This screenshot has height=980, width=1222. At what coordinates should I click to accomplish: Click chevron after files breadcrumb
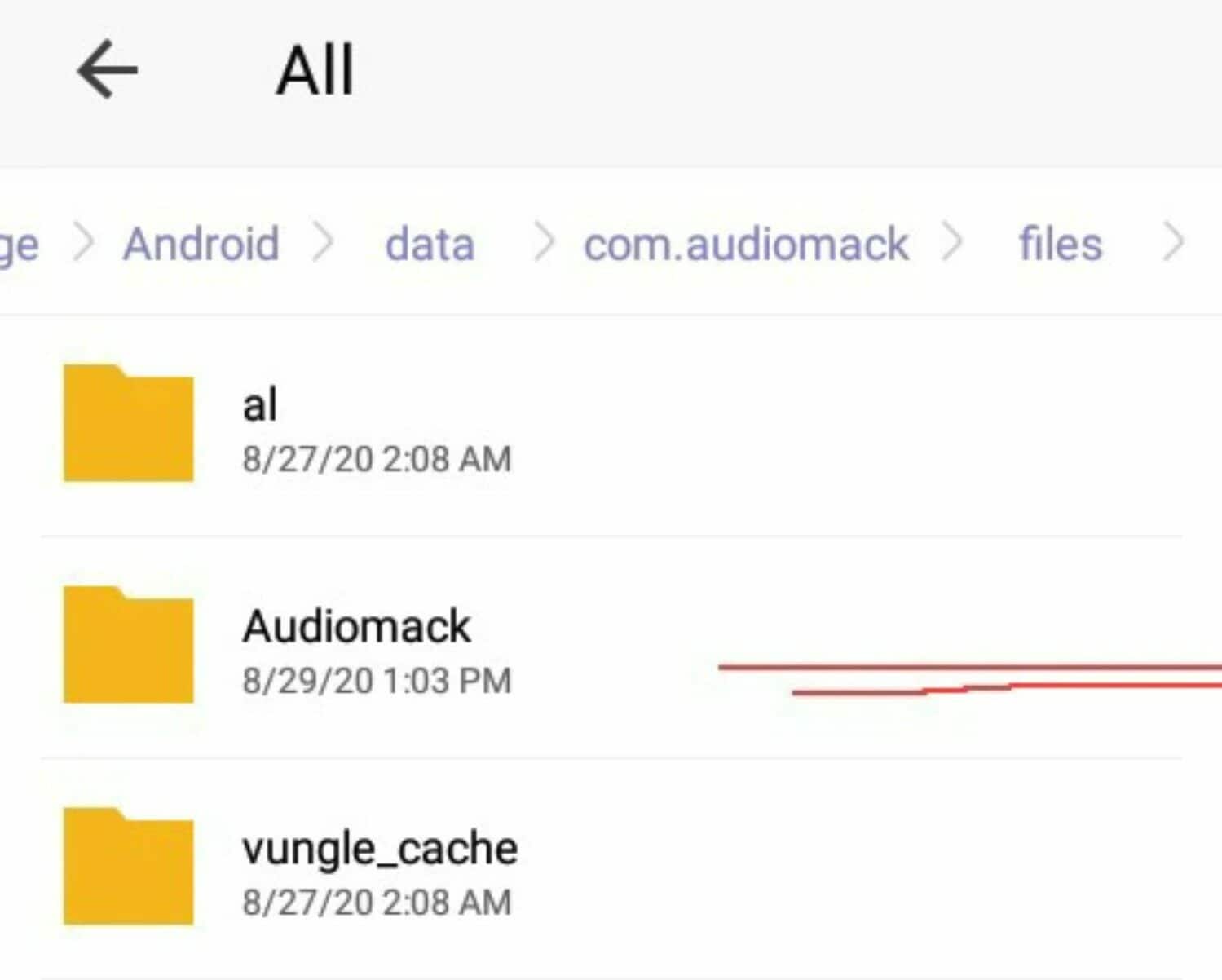coord(1172,242)
